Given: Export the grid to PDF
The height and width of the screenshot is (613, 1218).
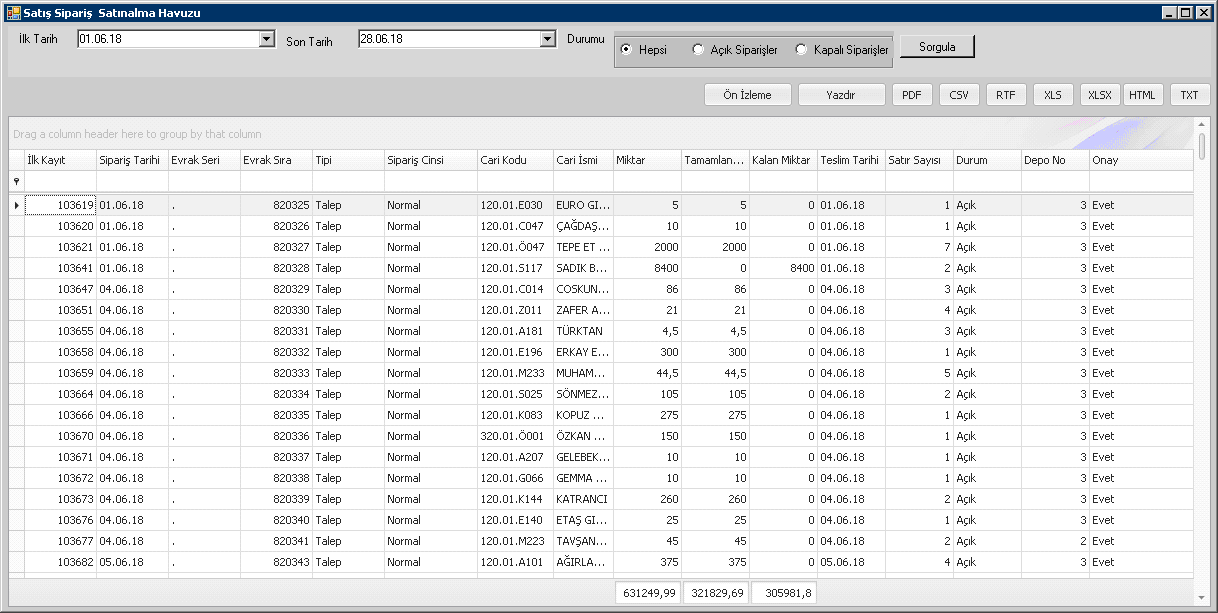Looking at the screenshot, I should coord(911,95).
